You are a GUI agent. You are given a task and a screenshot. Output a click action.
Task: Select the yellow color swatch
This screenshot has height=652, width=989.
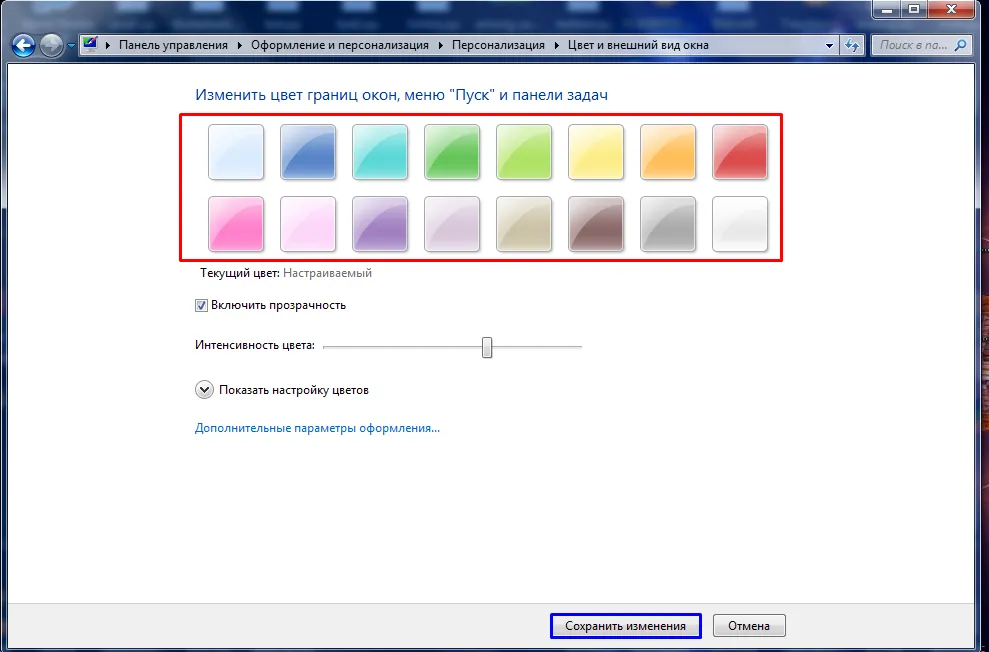point(595,152)
